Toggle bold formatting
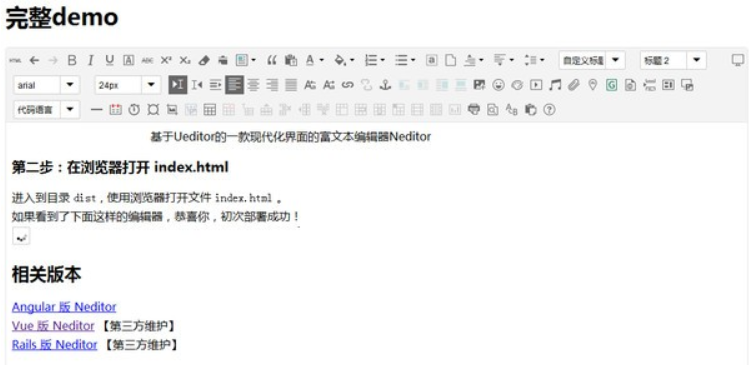The width and height of the screenshot is (749, 365). [72, 60]
